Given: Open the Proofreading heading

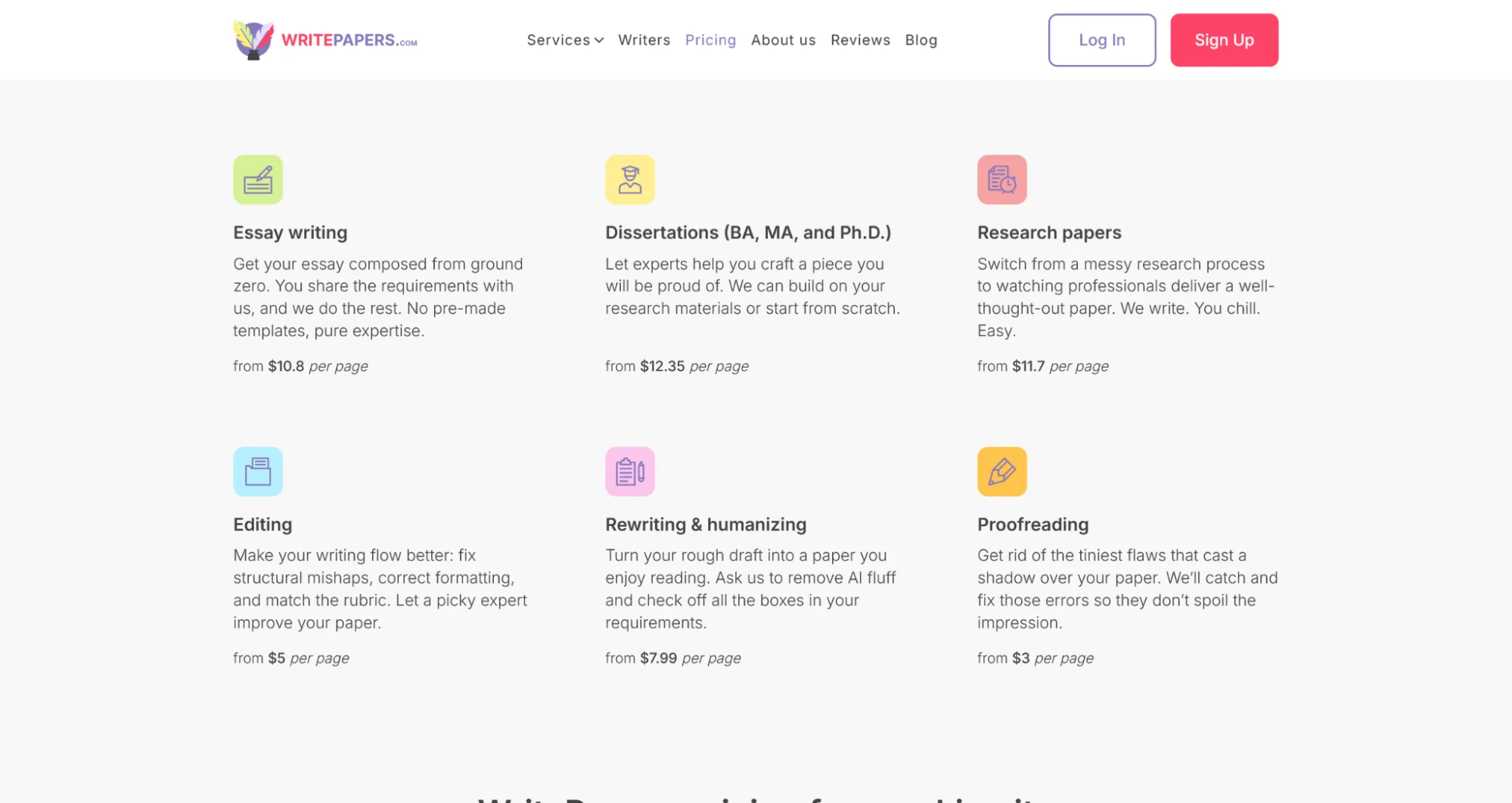Looking at the screenshot, I should (1032, 524).
